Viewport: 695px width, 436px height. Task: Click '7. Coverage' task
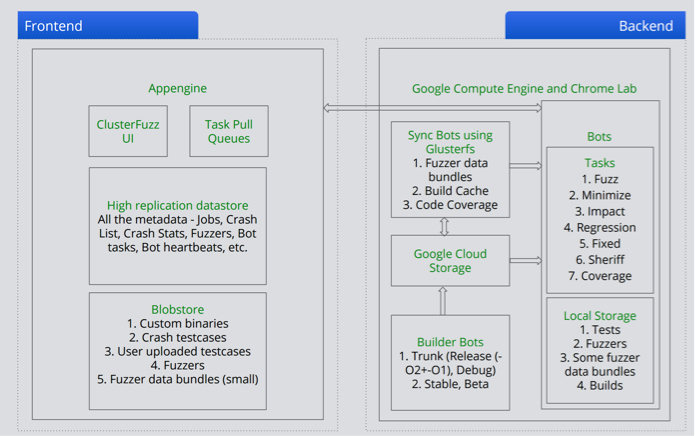point(600,276)
